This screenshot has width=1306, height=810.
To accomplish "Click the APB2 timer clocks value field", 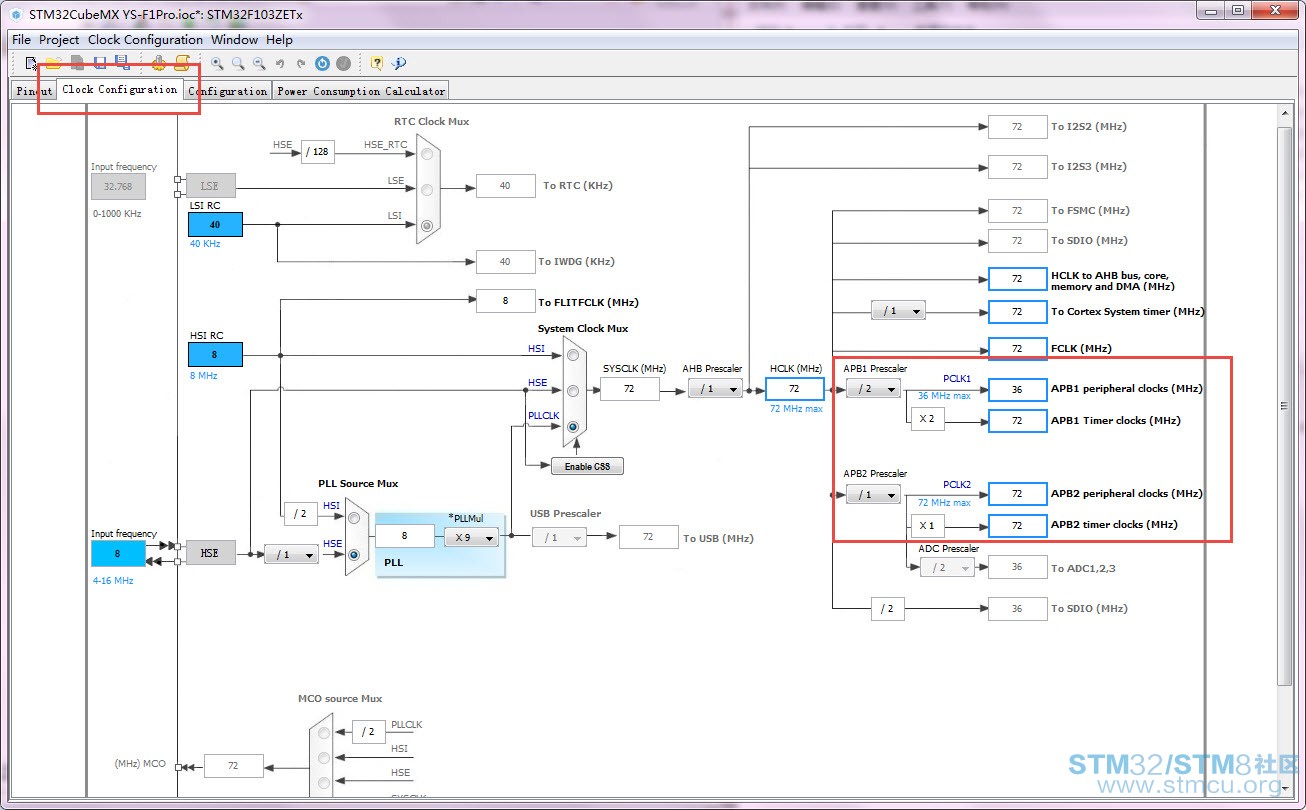I will pyautogui.click(x=1017, y=525).
